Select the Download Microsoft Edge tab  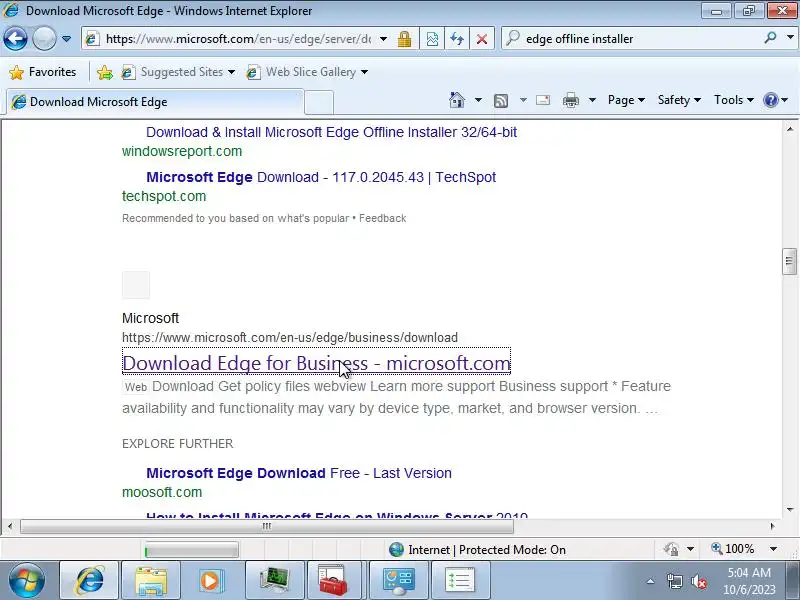[155, 102]
